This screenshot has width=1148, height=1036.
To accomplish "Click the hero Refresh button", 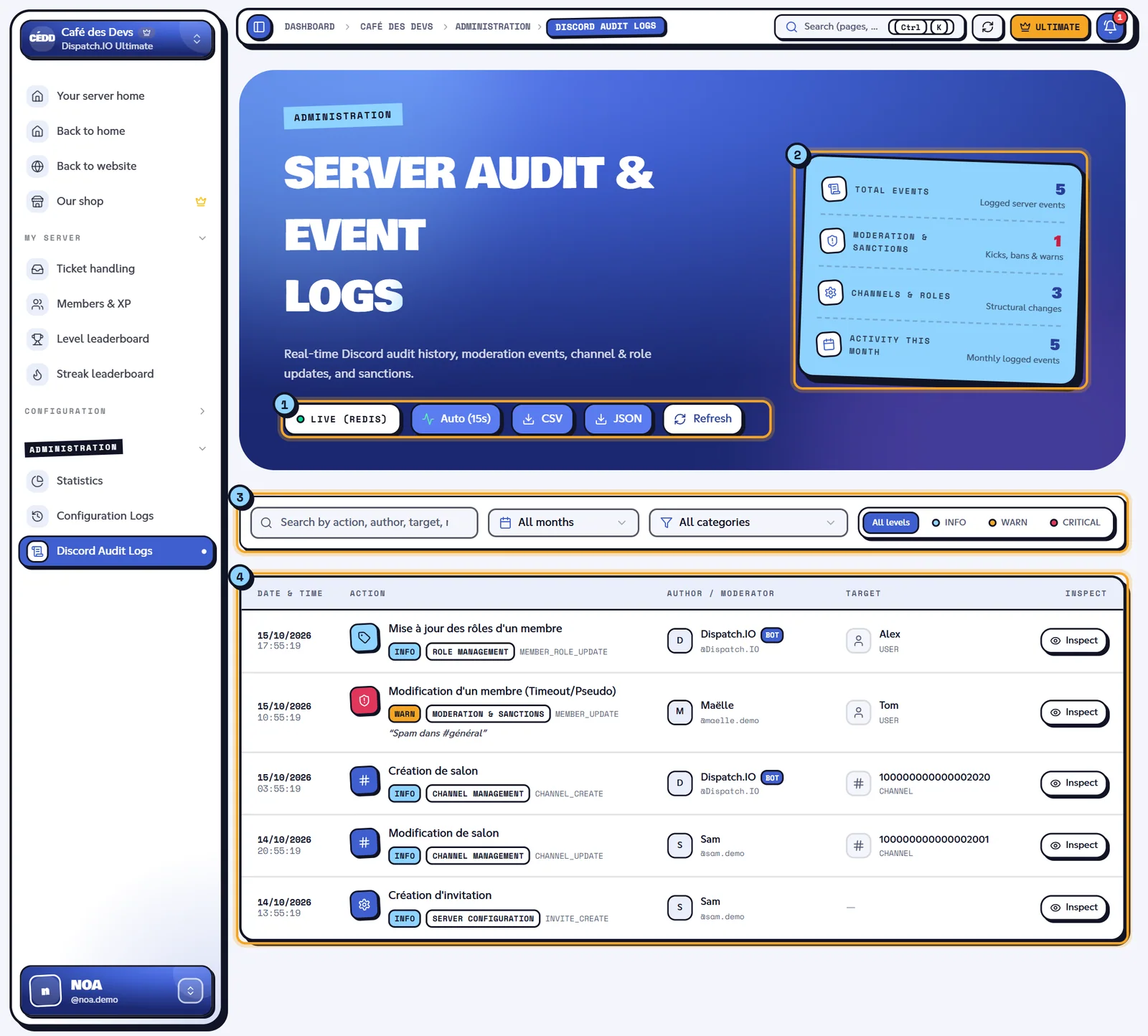I will 703,419.
